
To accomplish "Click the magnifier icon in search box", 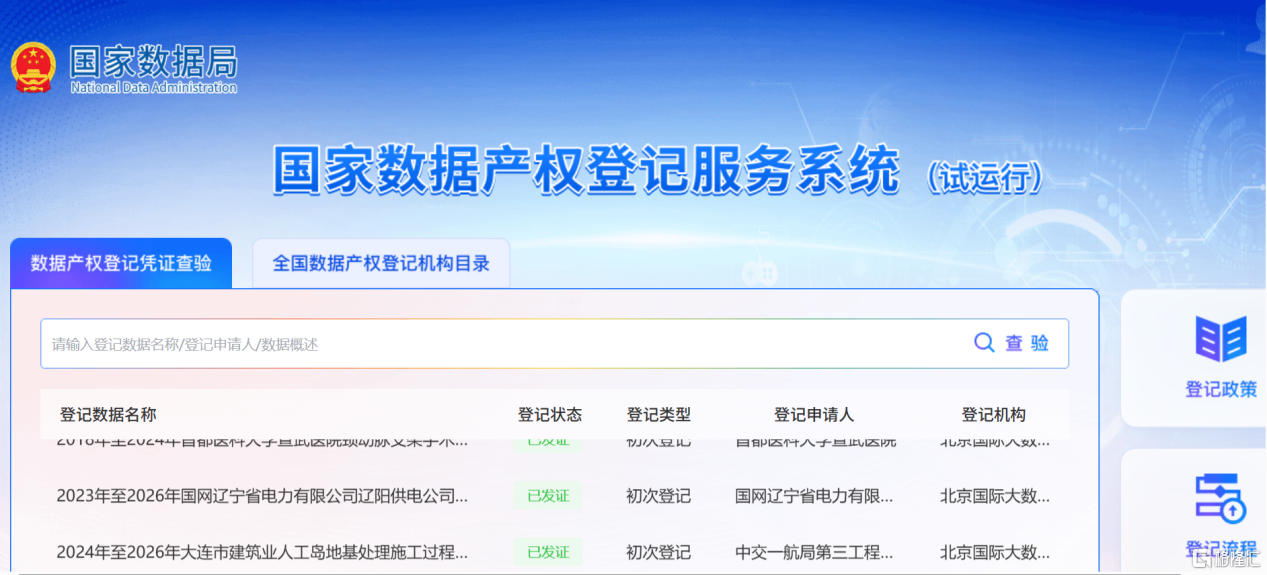I will tap(984, 343).
